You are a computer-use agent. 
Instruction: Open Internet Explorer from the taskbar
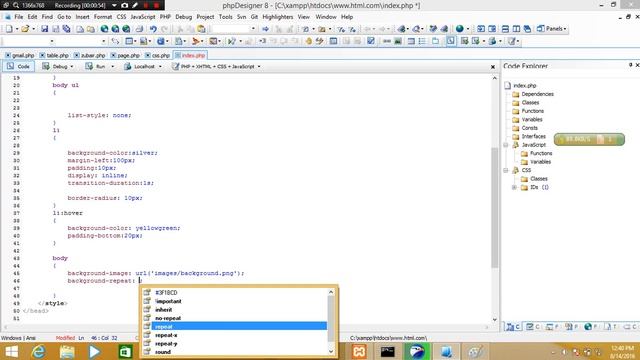(x=39, y=351)
